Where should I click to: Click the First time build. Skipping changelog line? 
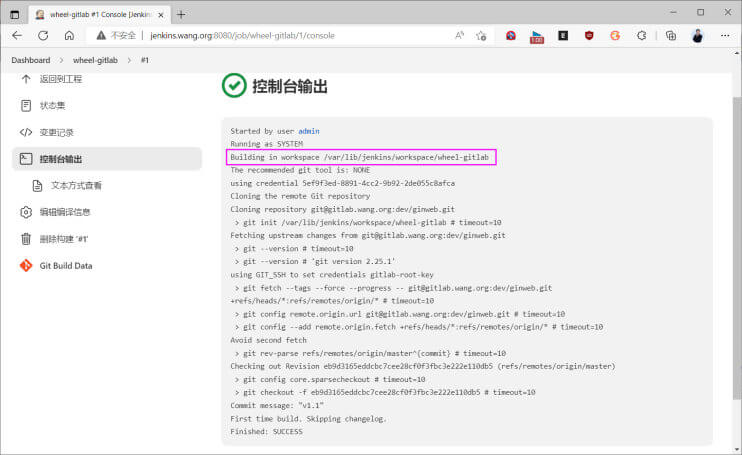pos(309,419)
